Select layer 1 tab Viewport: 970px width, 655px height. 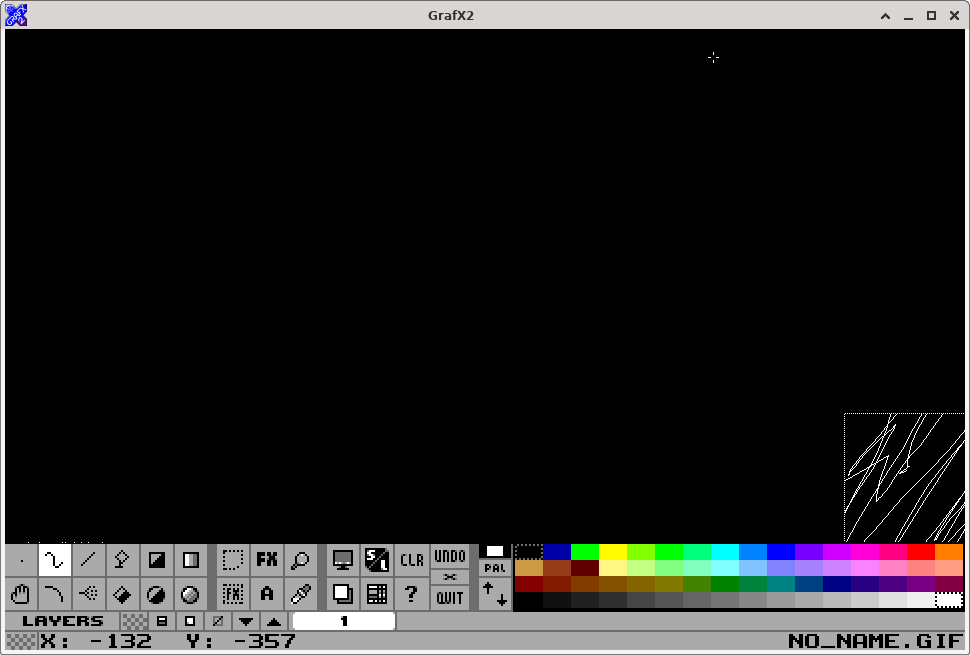(344, 621)
